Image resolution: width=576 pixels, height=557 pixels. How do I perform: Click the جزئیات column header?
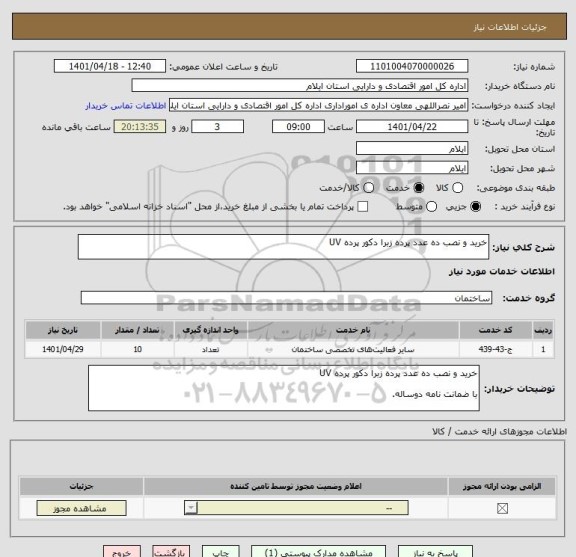tap(81, 486)
